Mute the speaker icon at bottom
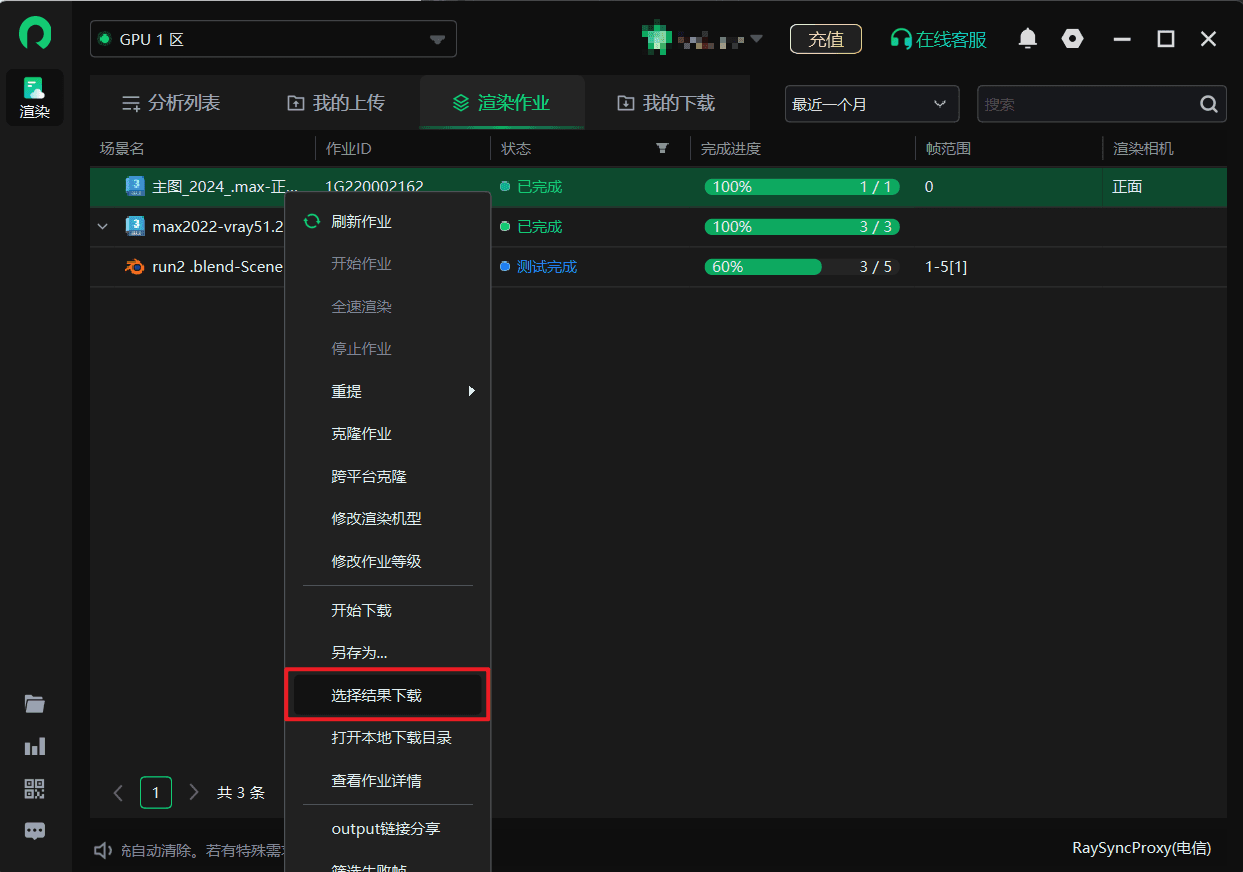This screenshot has width=1243, height=872. click(x=101, y=850)
